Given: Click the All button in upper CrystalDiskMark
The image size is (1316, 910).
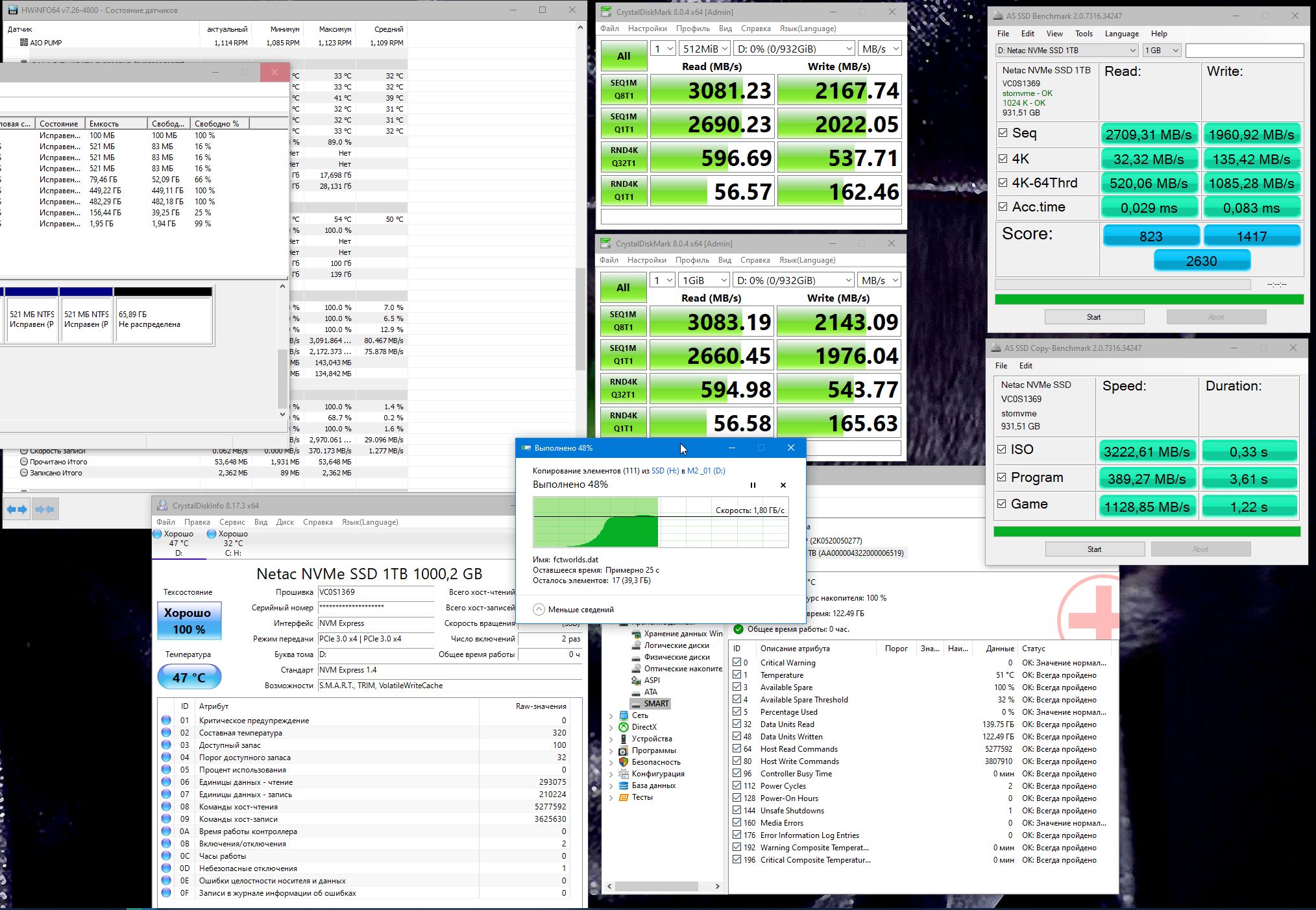Looking at the screenshot, I should coord(624,56).
